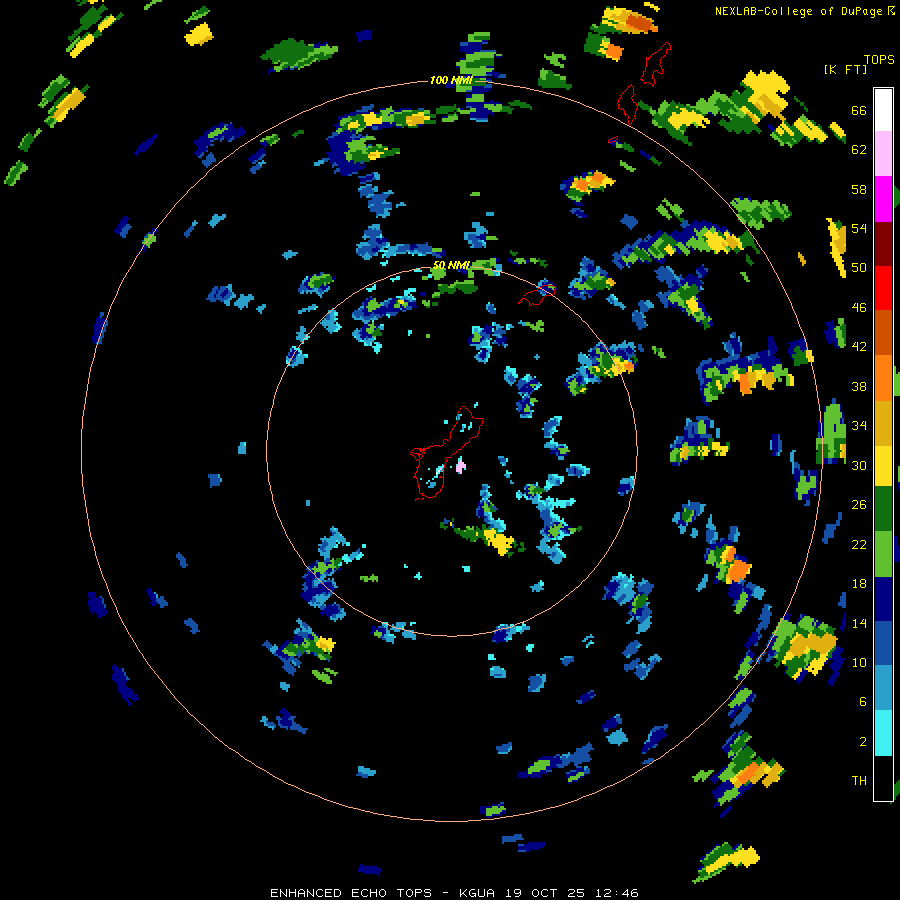The image size is (900, 900).
Task: Click the 62 legend value
Action: (859, 150)
